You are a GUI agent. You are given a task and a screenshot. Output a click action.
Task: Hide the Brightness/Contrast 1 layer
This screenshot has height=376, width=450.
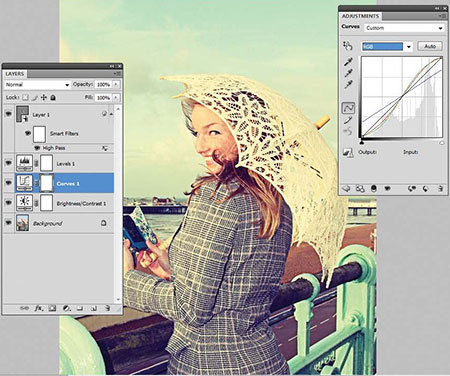click(8, 203)
